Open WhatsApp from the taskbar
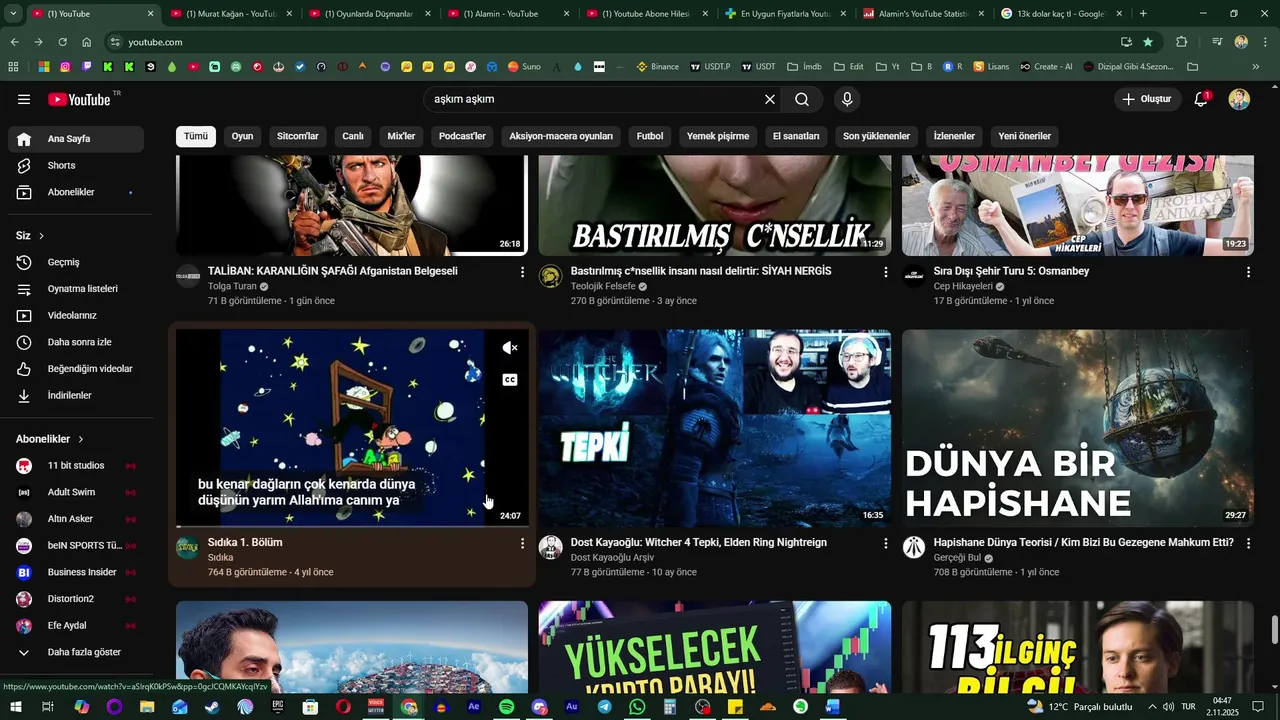Screen dimensions: 1280x720 [637, 707]
